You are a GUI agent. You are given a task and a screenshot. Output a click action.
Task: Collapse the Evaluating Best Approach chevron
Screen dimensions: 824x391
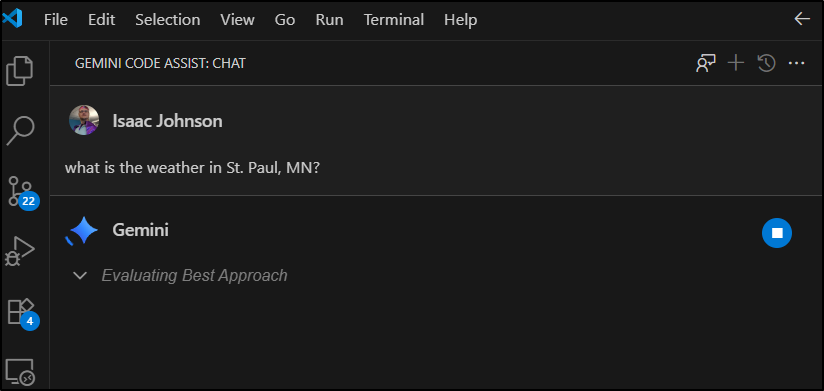[80, 275]
